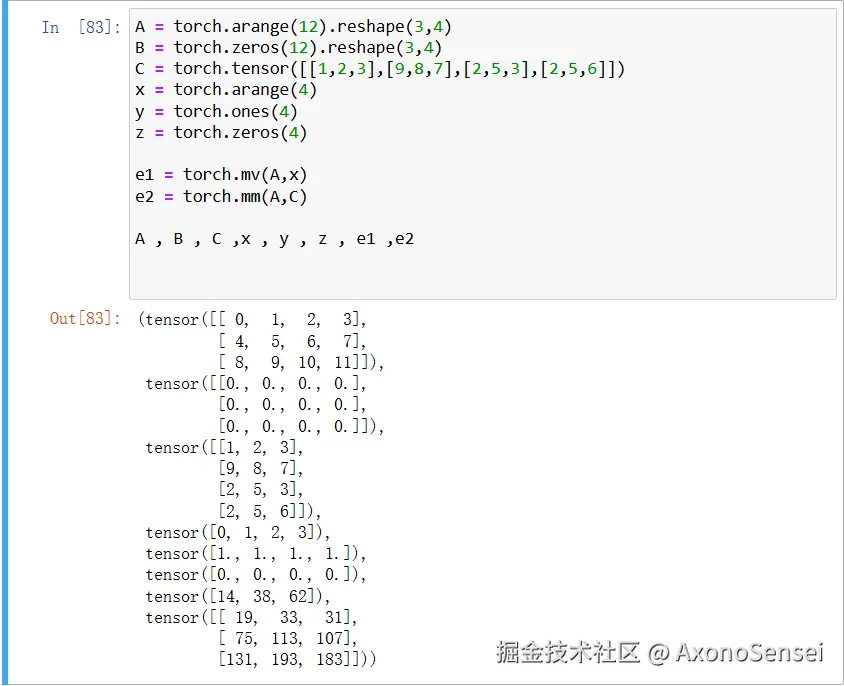
Task: Click output row [2, 5, 6]
Action: coord(270,511)
